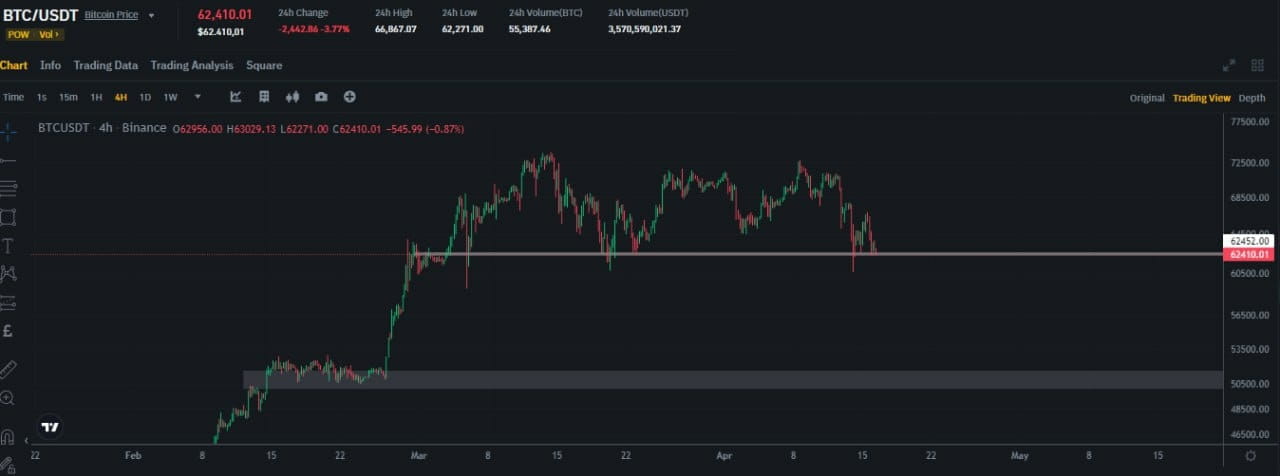
Task: Click the grid layout toolbar icon
Action: point(264,97)
